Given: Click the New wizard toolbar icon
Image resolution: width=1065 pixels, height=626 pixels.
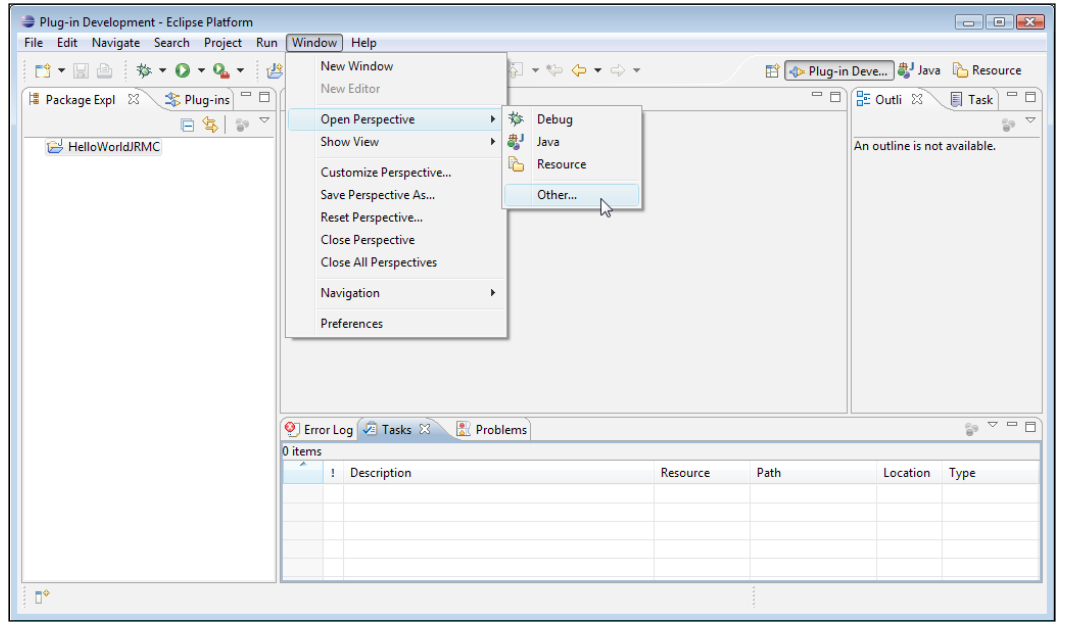Looking at the screenshot, I should pos(43,70).
